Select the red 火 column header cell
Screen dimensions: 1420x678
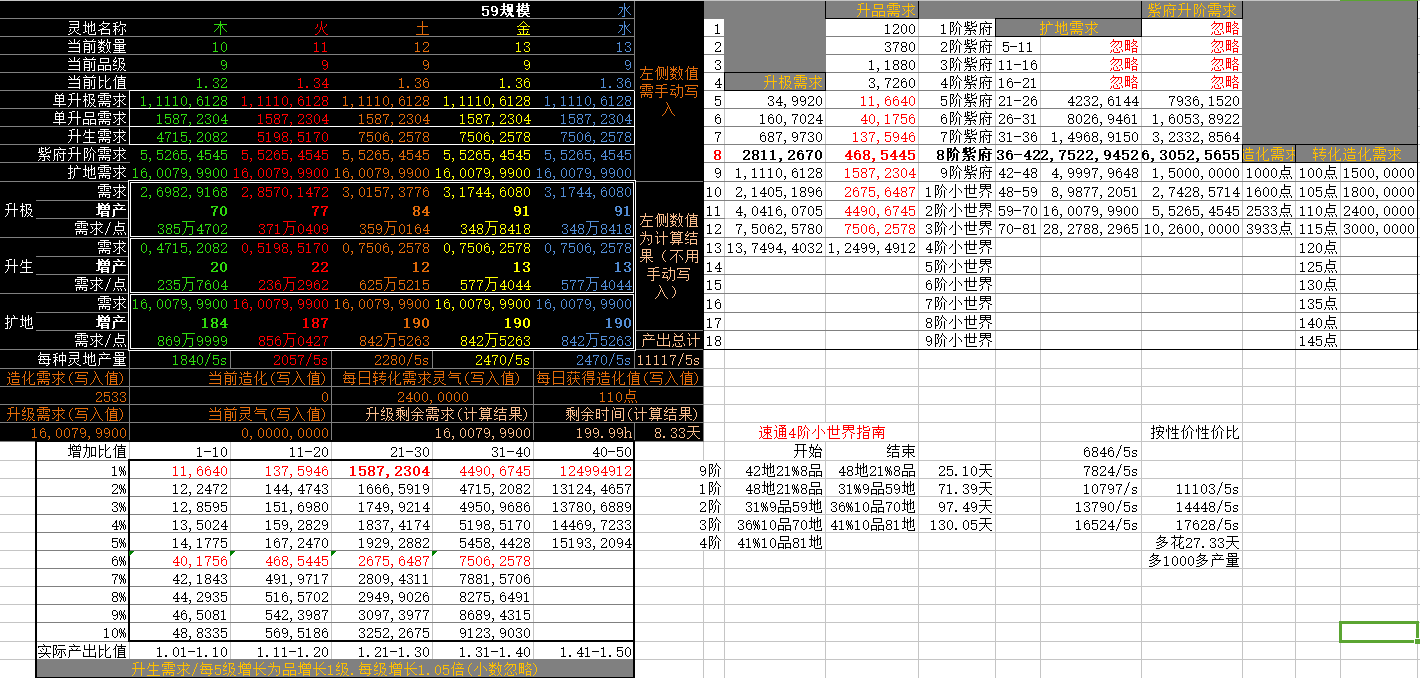coord(321,29)
